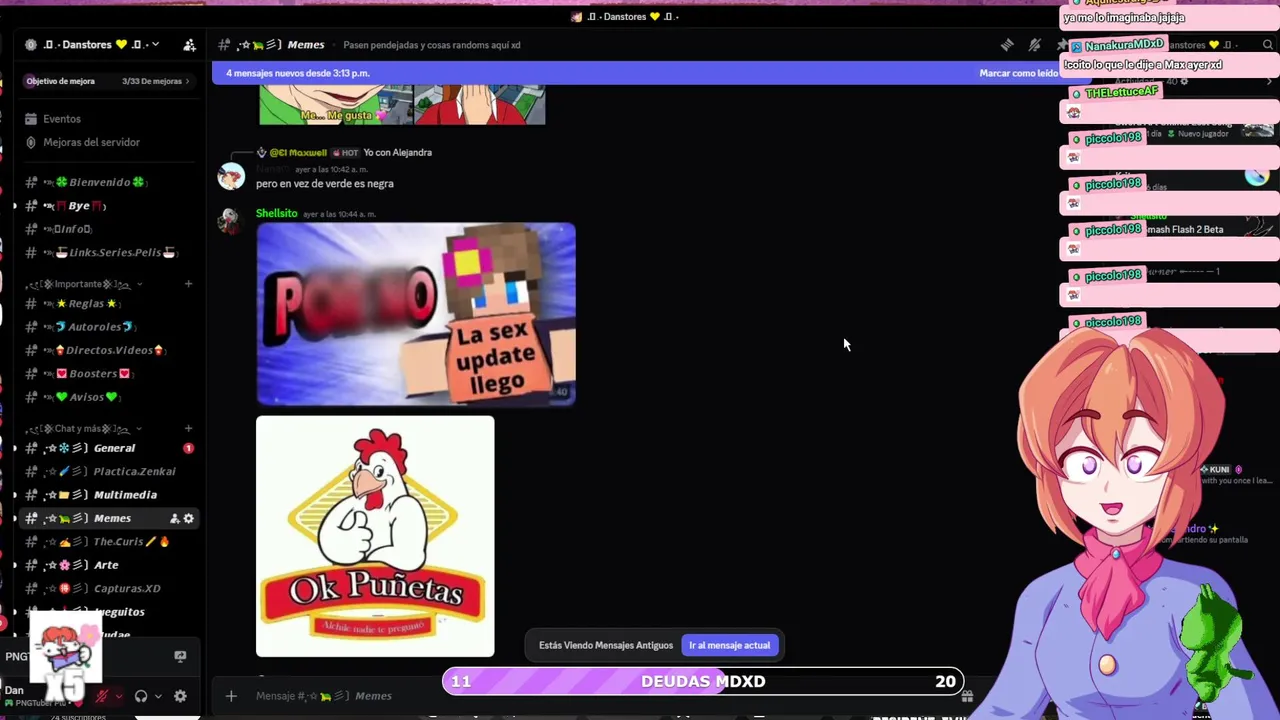The image size is (1280, 720).
Task: Toggle headphones deafen button
Action: point(141,696)
